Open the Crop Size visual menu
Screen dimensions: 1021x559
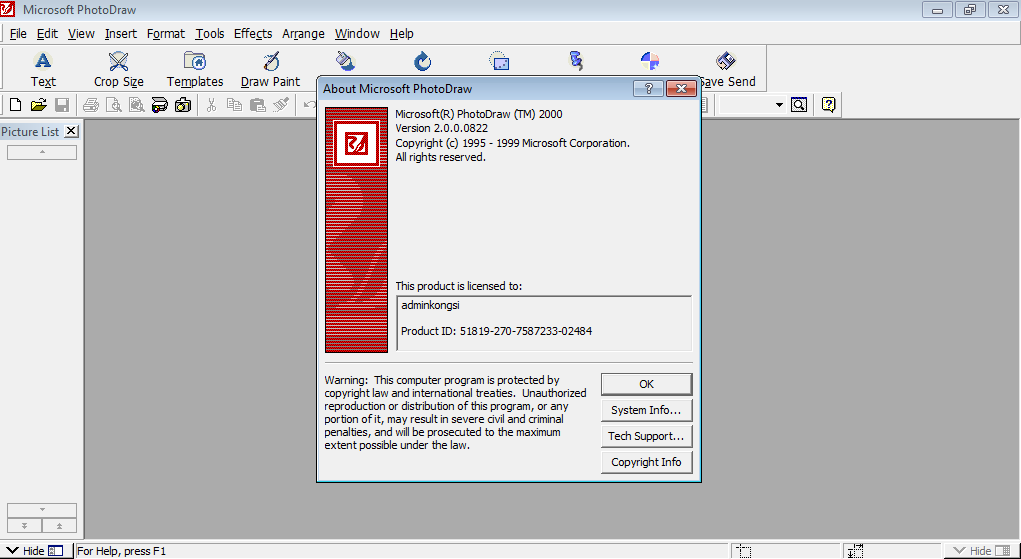[x=119, y=70]
